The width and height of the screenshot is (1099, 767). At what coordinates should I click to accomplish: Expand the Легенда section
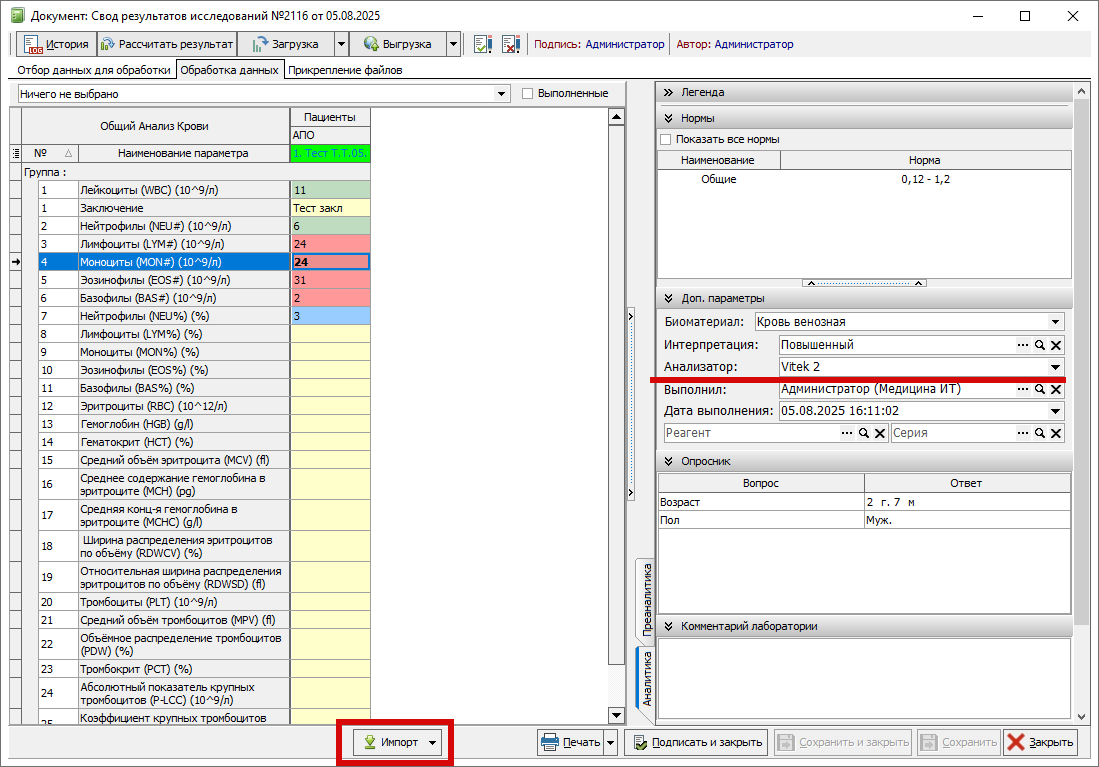click(x=668, y=93)
